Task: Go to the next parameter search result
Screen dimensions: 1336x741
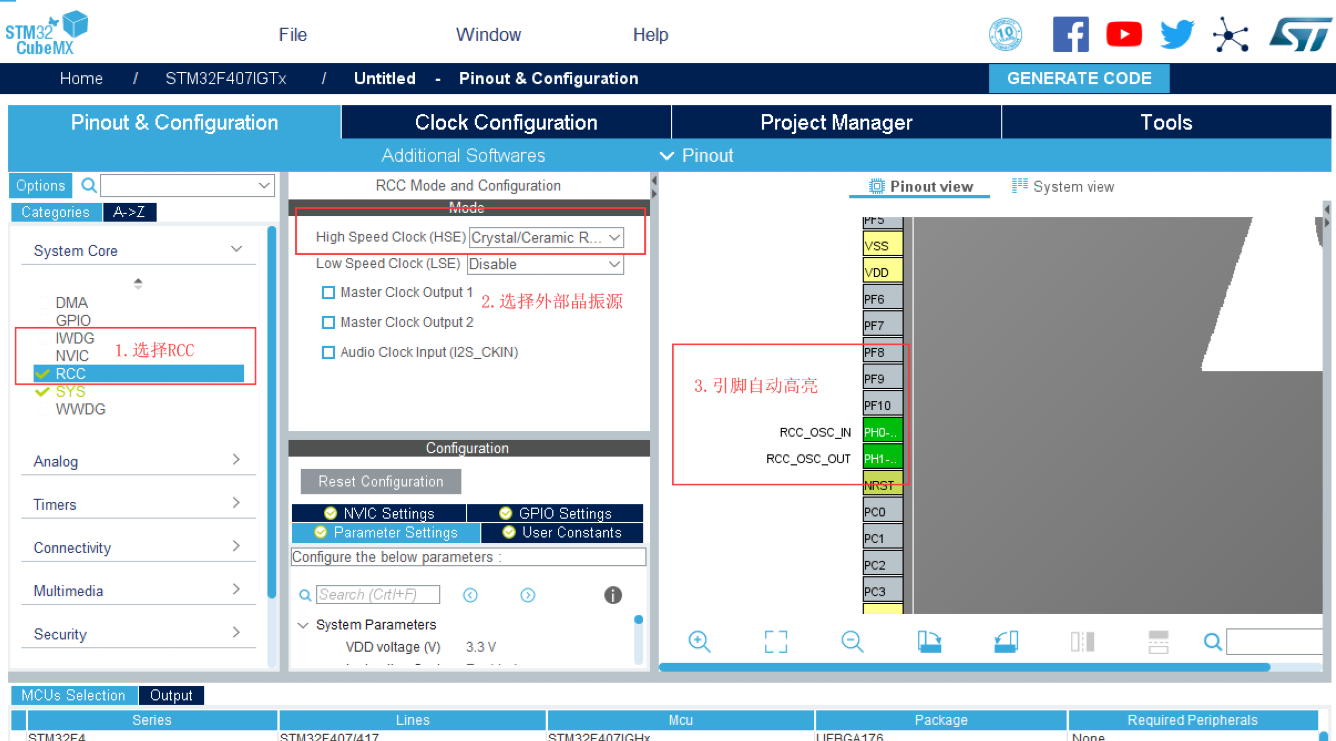Action: 528,595
